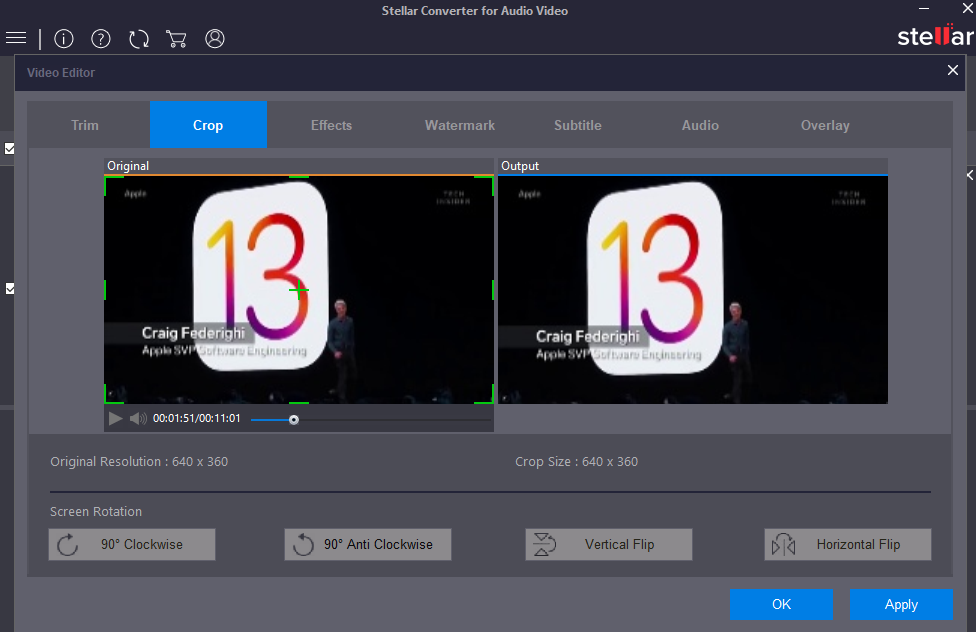976x632 pixels.
Task: Click the information (i) icon
Action: click(63, 39)
